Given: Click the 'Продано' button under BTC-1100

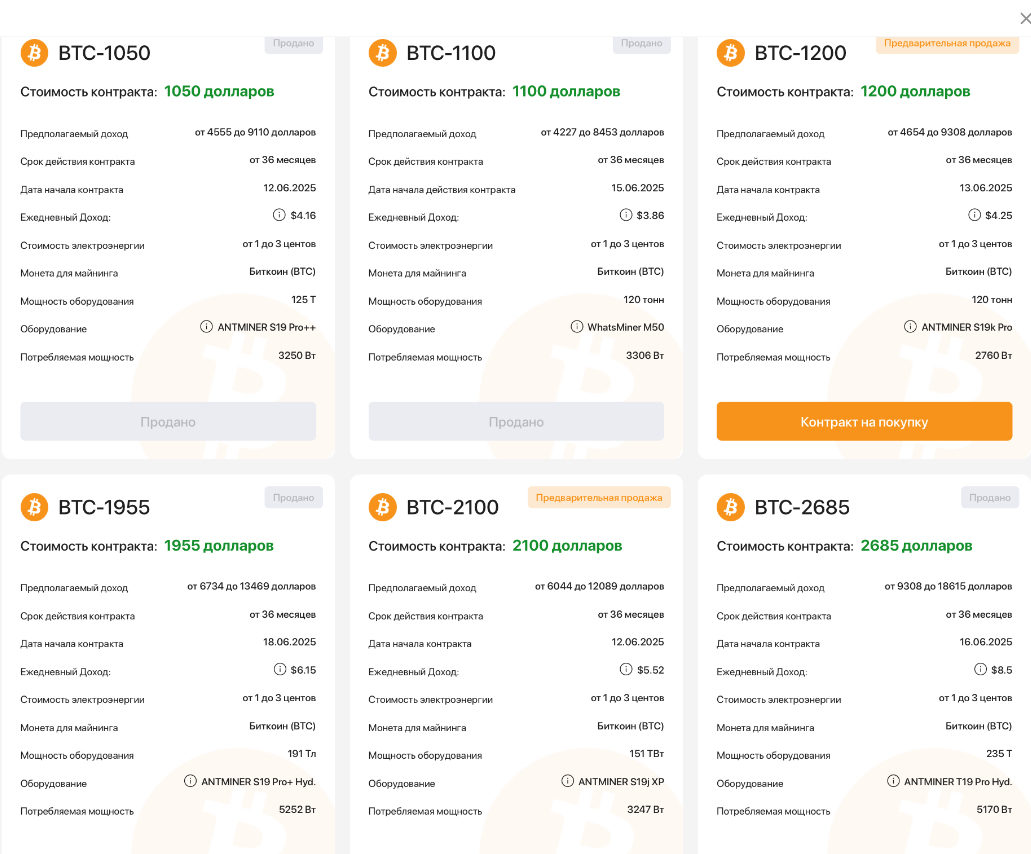Looking at the screenshot, I should [516, 421].
